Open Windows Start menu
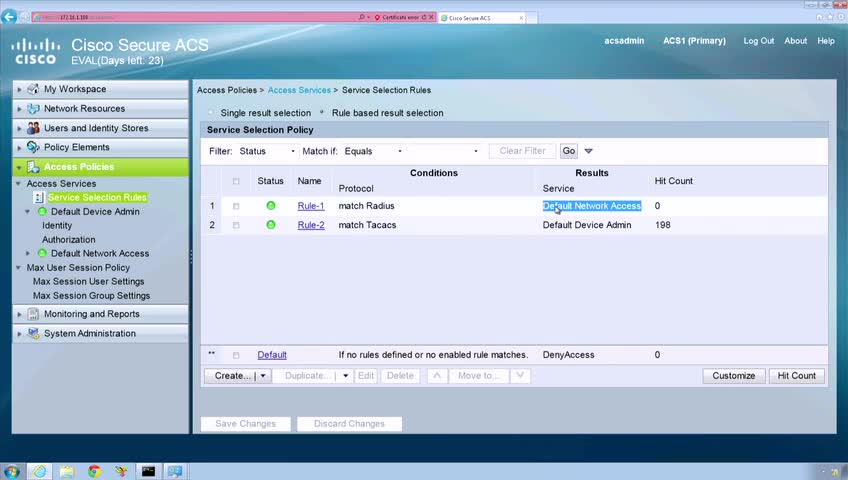This screenshot has width=848, height=480. pyautogui.click(x=12, y=471)
